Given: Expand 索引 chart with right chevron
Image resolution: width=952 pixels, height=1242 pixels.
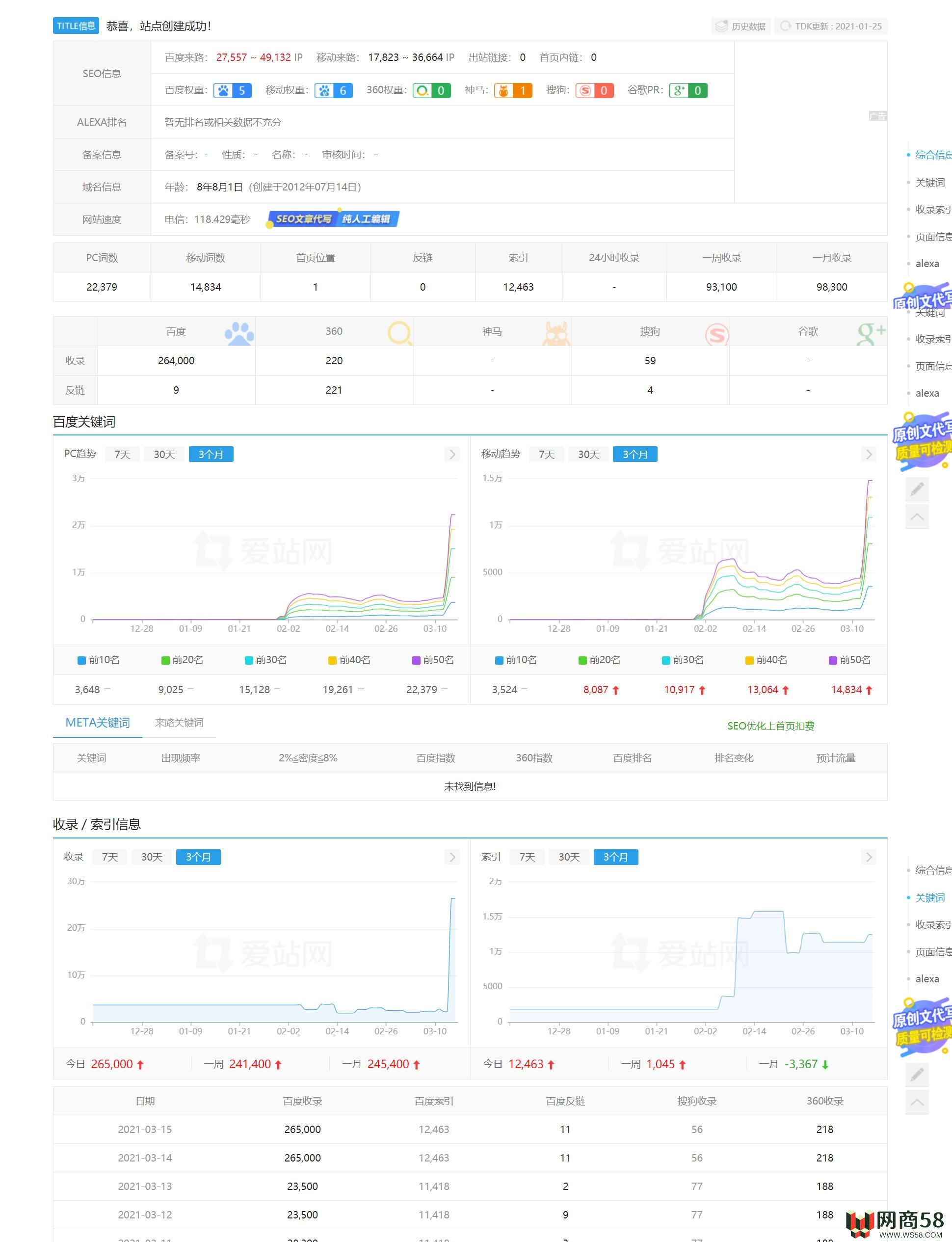Looking at the screenshot, I should coord(869,857).
